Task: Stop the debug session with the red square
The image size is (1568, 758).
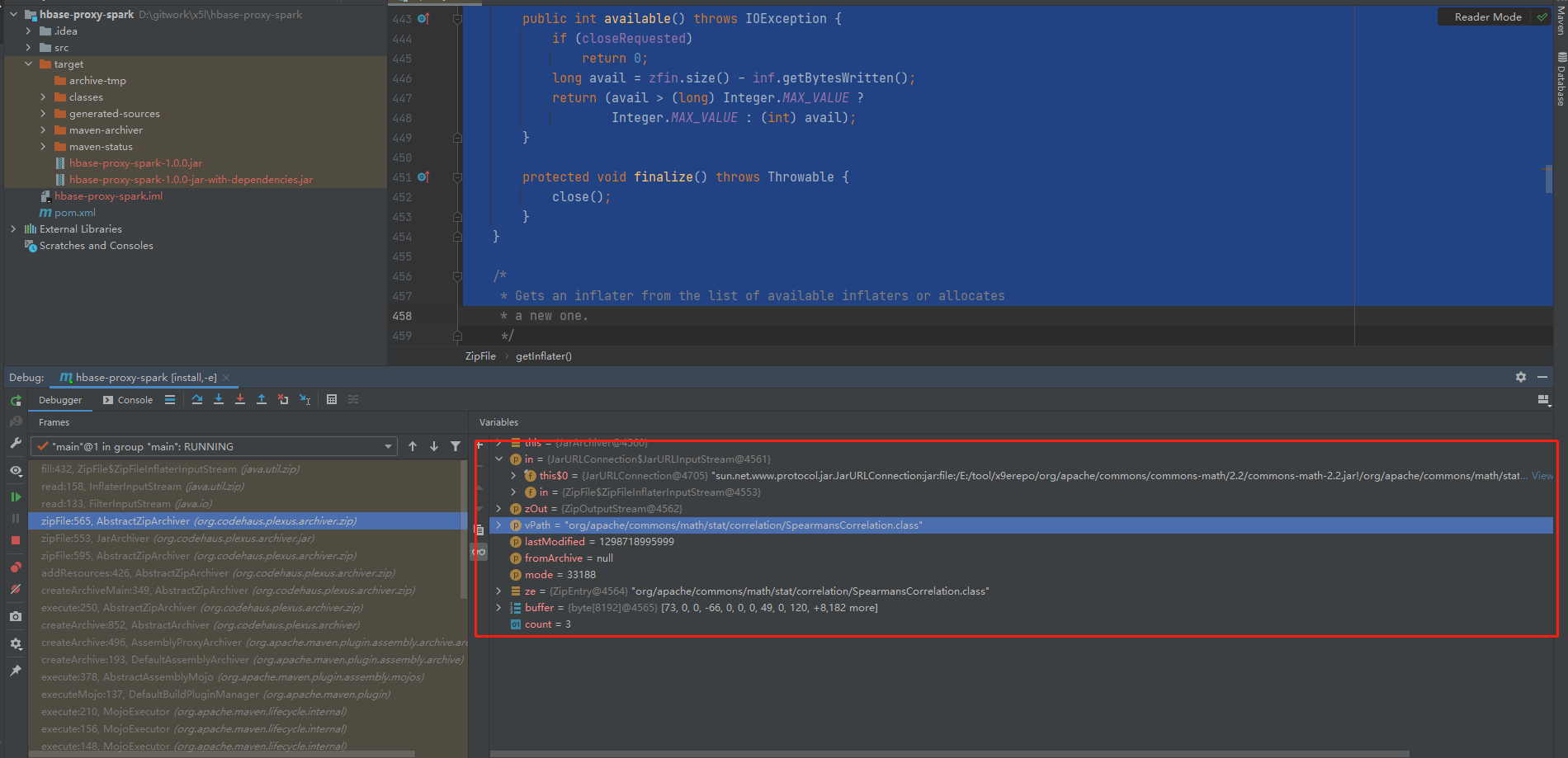Action: tap(16, 539)
